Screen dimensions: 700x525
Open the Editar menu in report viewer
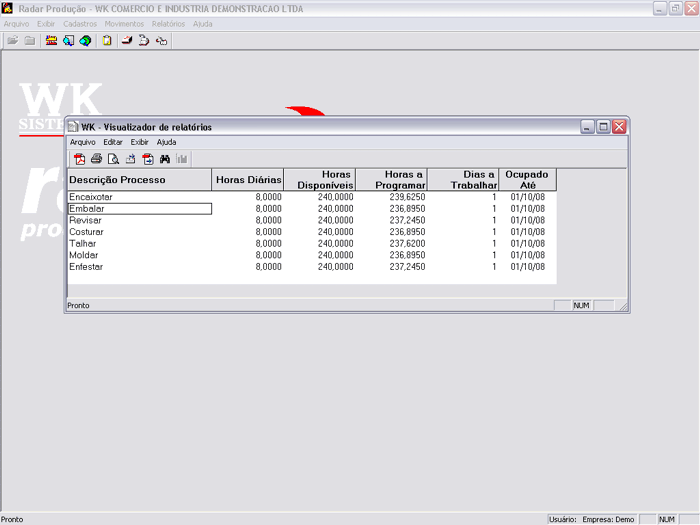[x=112, y=142]
